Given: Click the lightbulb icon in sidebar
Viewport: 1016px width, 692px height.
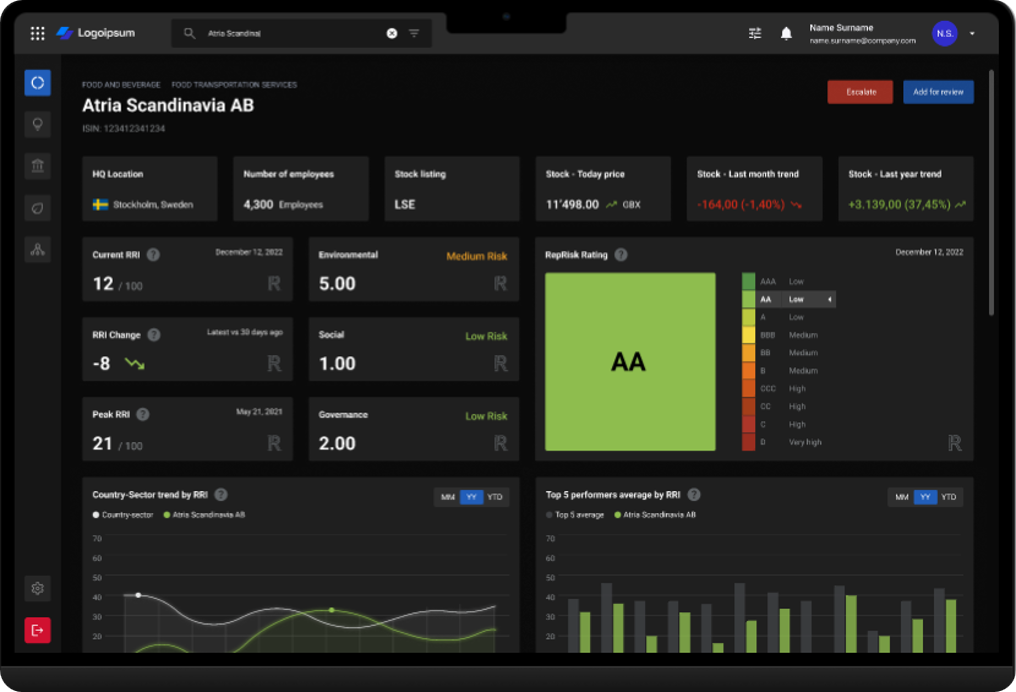Looking at the screenshot, I should pyautogui.click(x=38, y=124).
